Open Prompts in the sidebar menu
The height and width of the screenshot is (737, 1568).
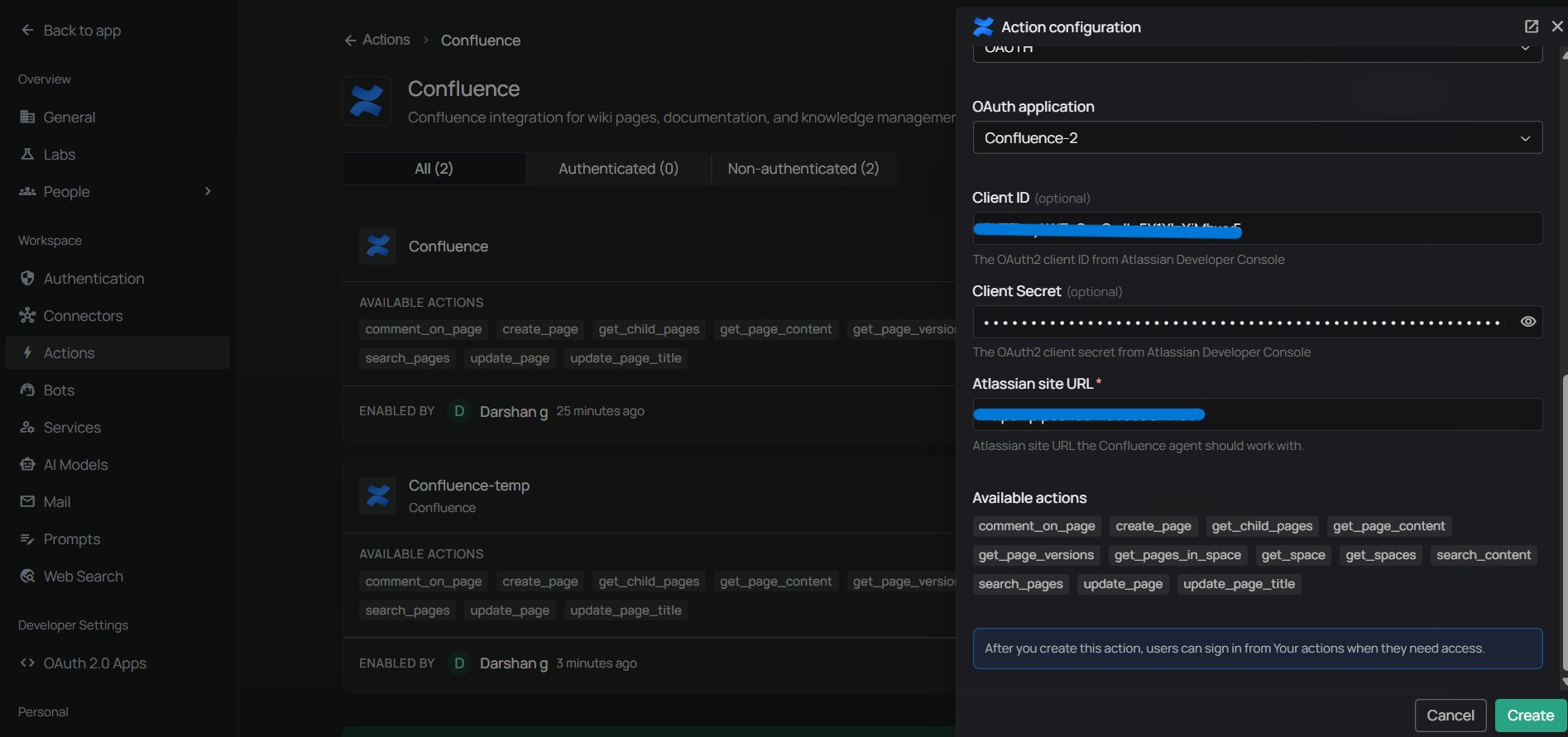tap(117, 538)
